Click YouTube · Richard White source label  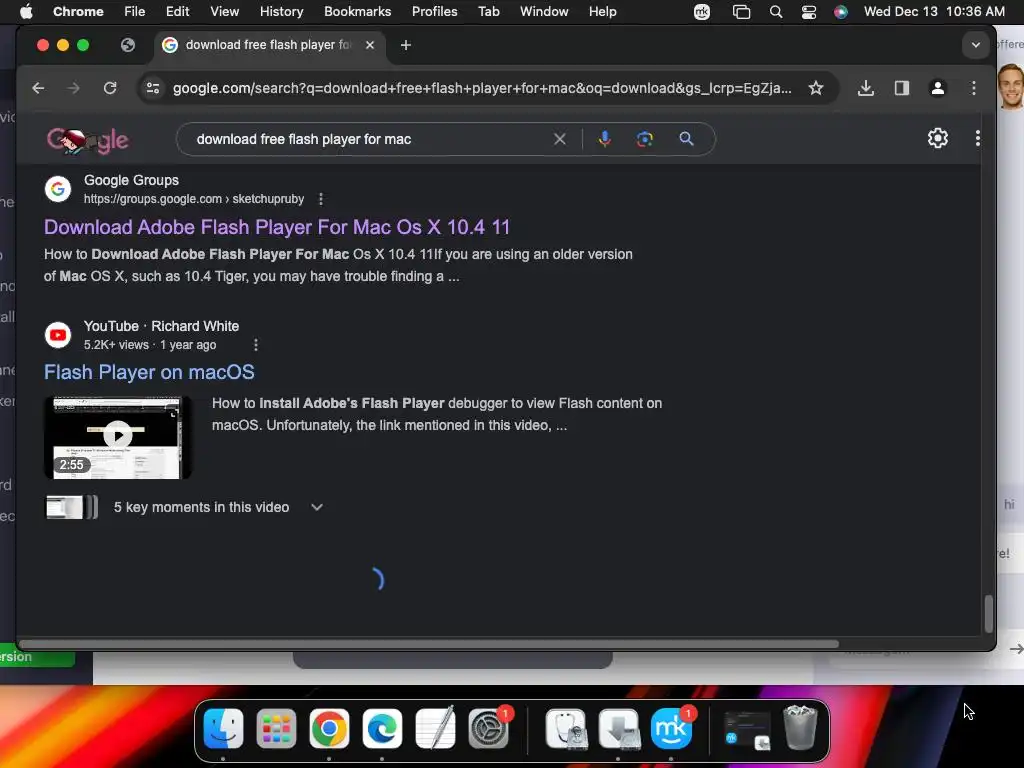click(x=161, y=326)
